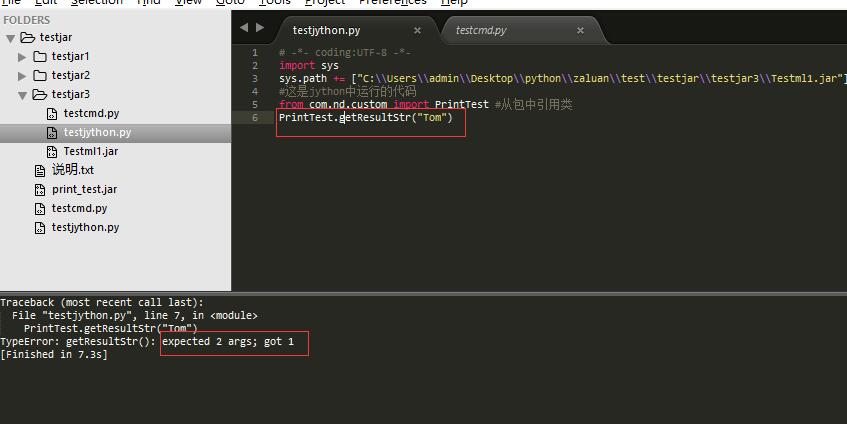Open the File menu

point(11,2)
